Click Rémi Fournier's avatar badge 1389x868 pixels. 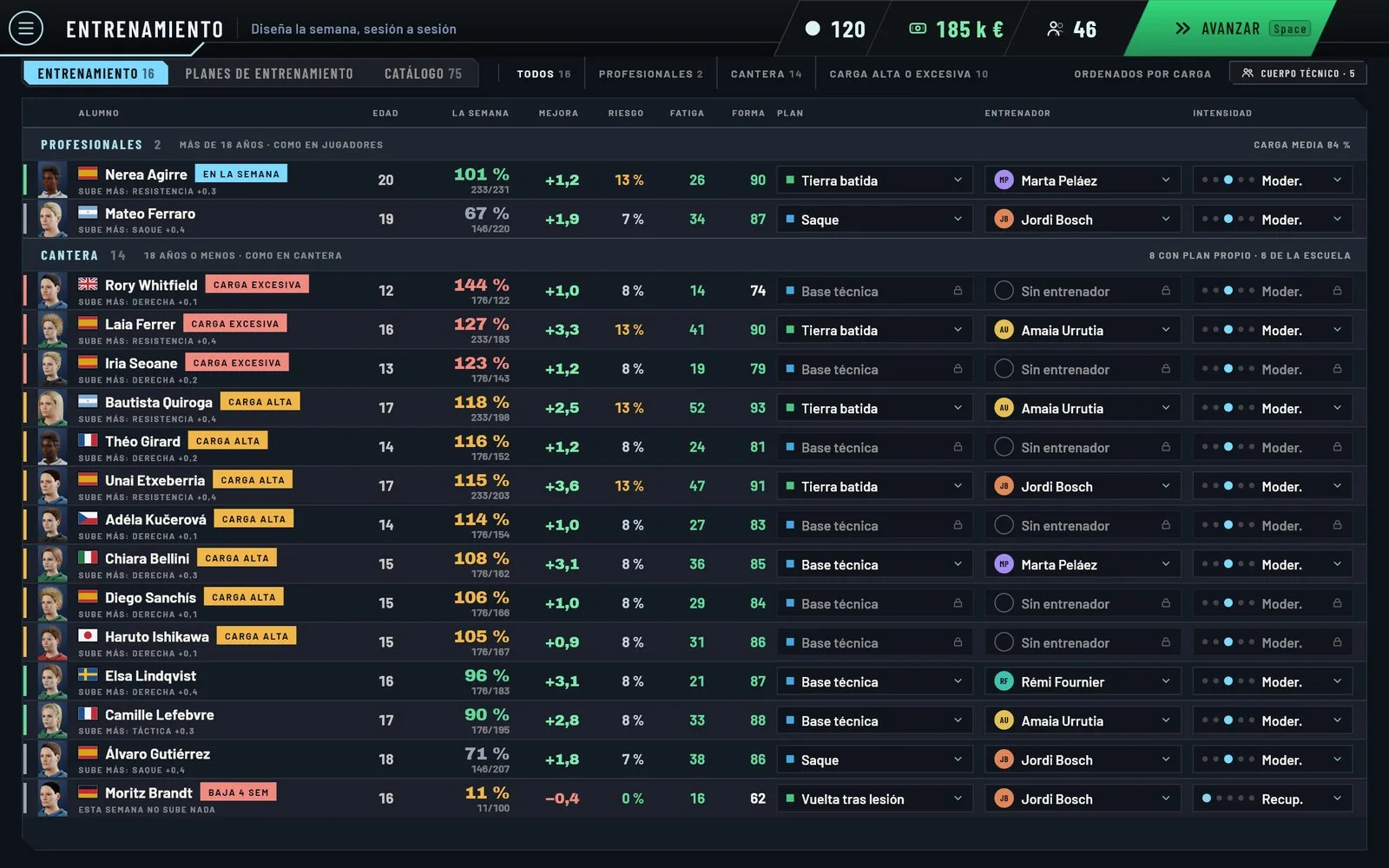point(1004,681)
